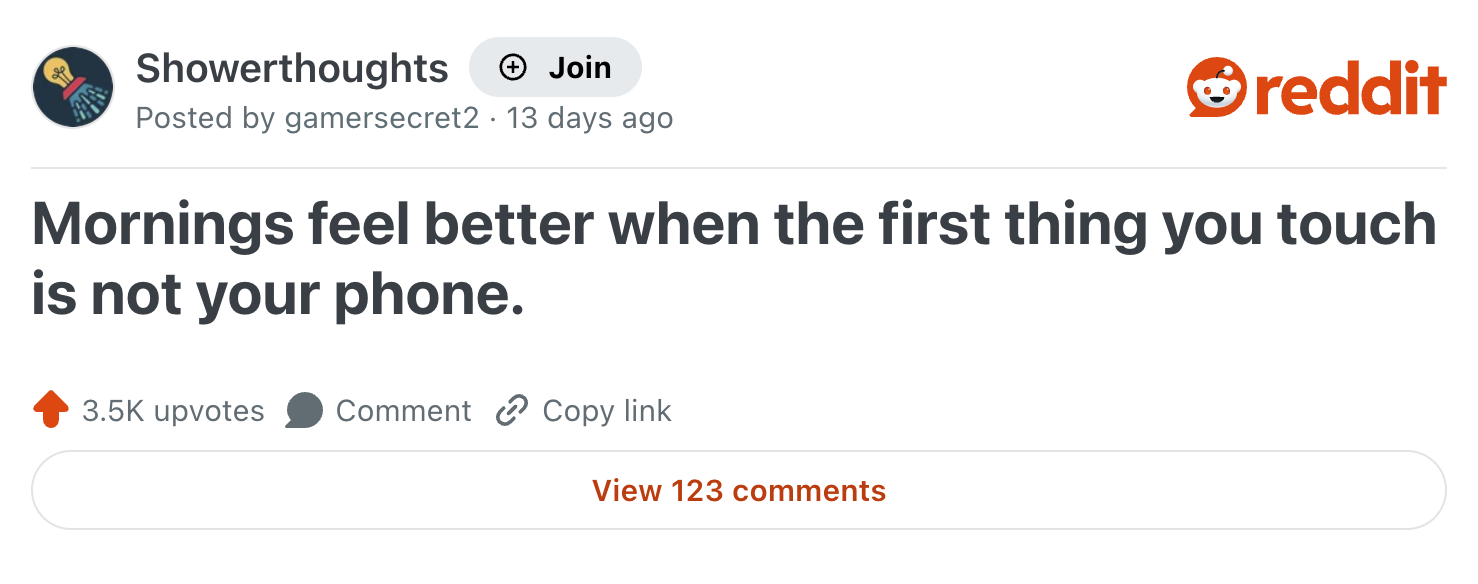Viewport: 1478px width, 584px height.
Task: Click the Reddit Snoo mascot logo
Action: tap(1216, 87)
